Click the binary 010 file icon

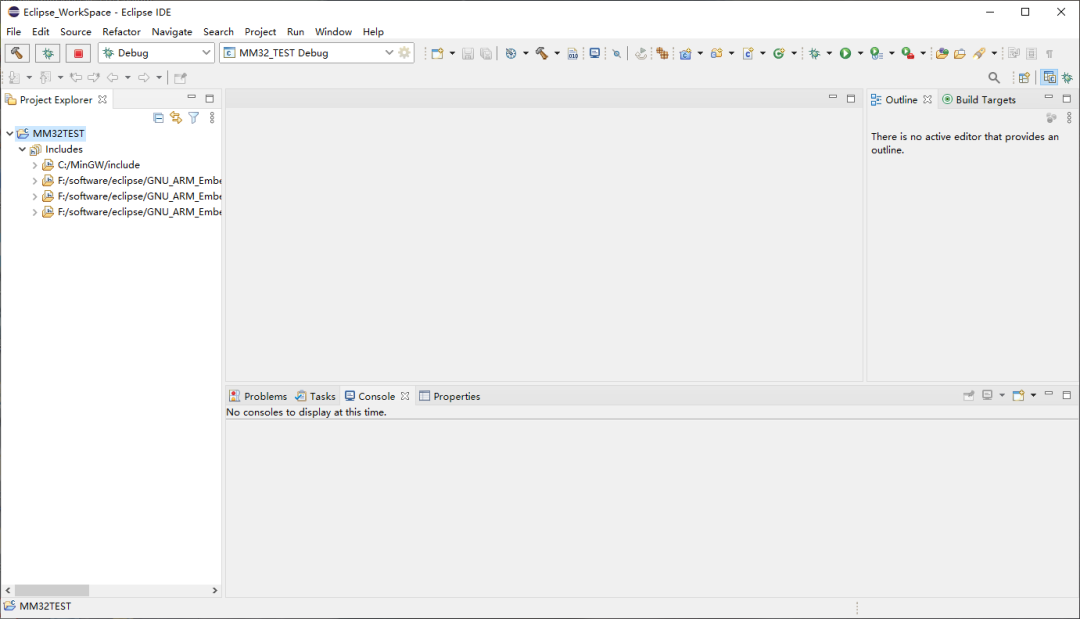573,54
